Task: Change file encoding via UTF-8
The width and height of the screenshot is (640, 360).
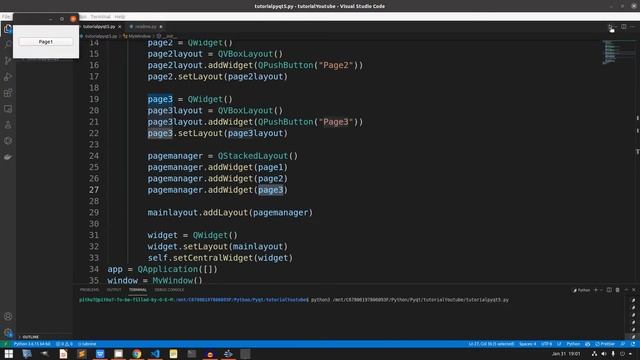Action: (546, 344)
